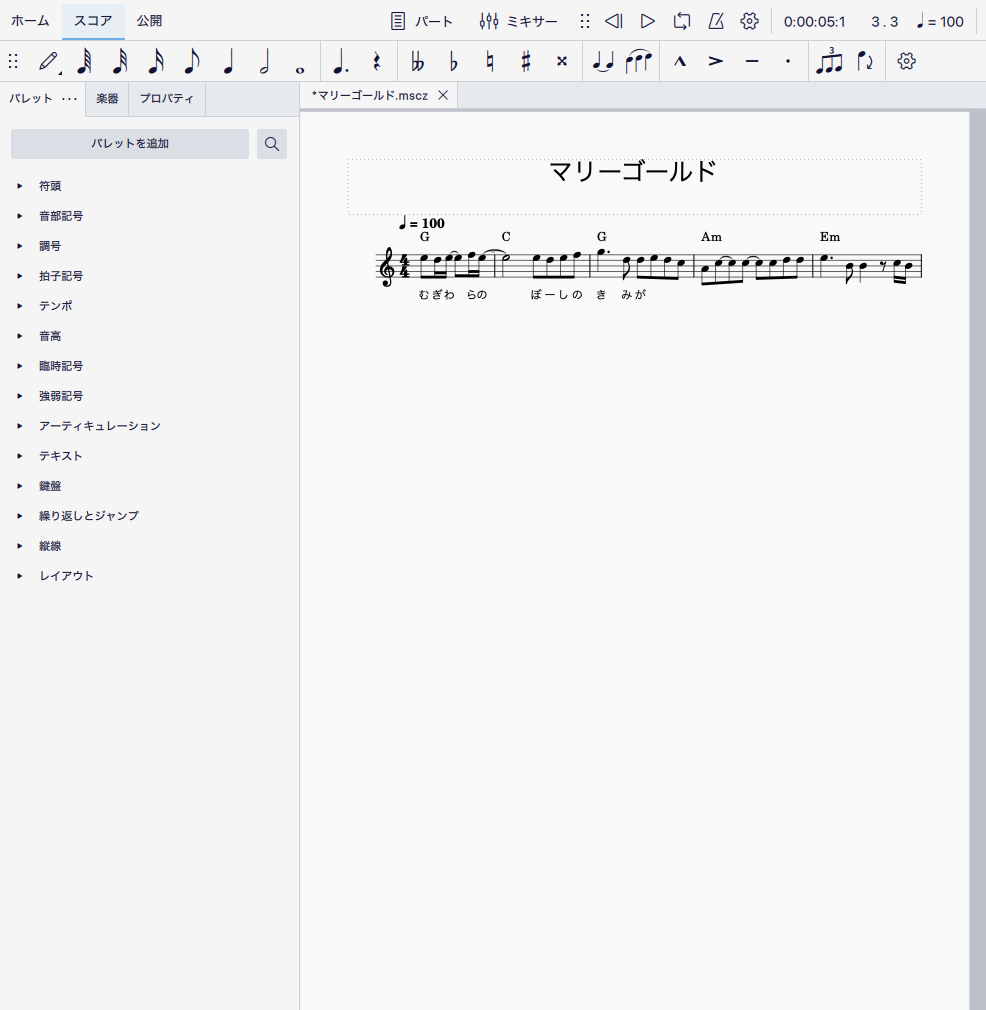
Task: Toggle the augmentation dot
Action: [x=341, y=62]
